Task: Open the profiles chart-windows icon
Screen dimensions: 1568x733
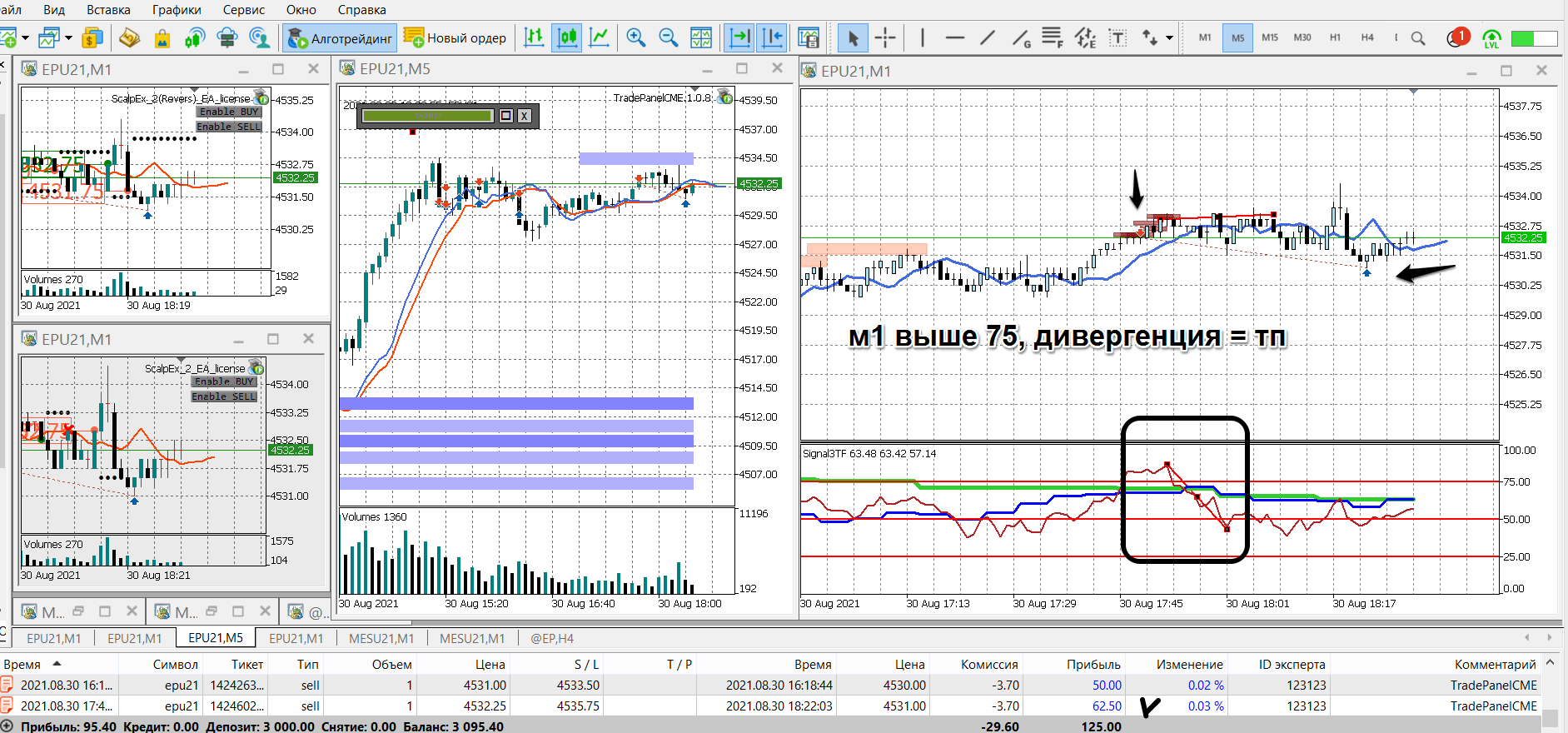Action: [49, 37]
